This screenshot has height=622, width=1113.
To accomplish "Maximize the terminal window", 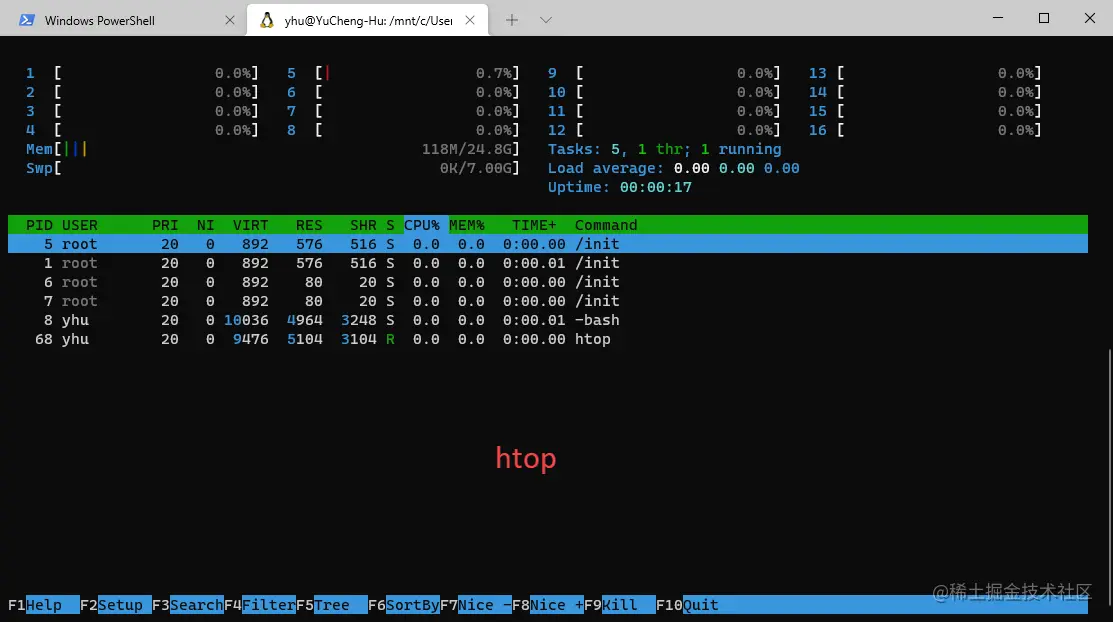I will [1043, 18].
